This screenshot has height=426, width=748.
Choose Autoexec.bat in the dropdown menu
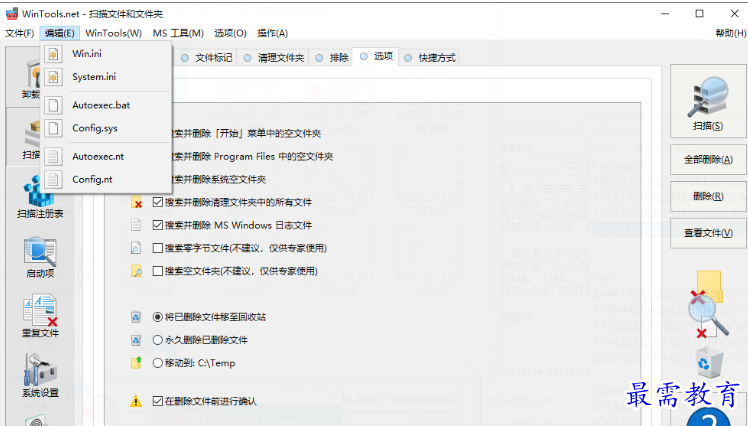click(x=106, y=105)
